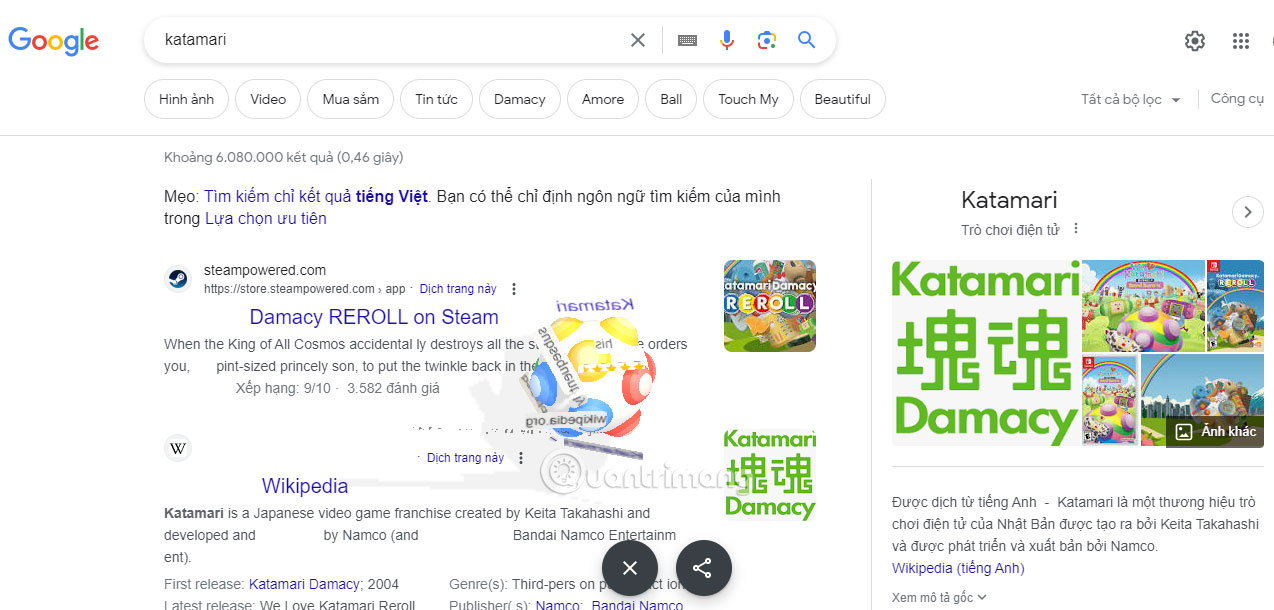
Task: Expand Xem mô tả gốc
Action: click(939, 597)
